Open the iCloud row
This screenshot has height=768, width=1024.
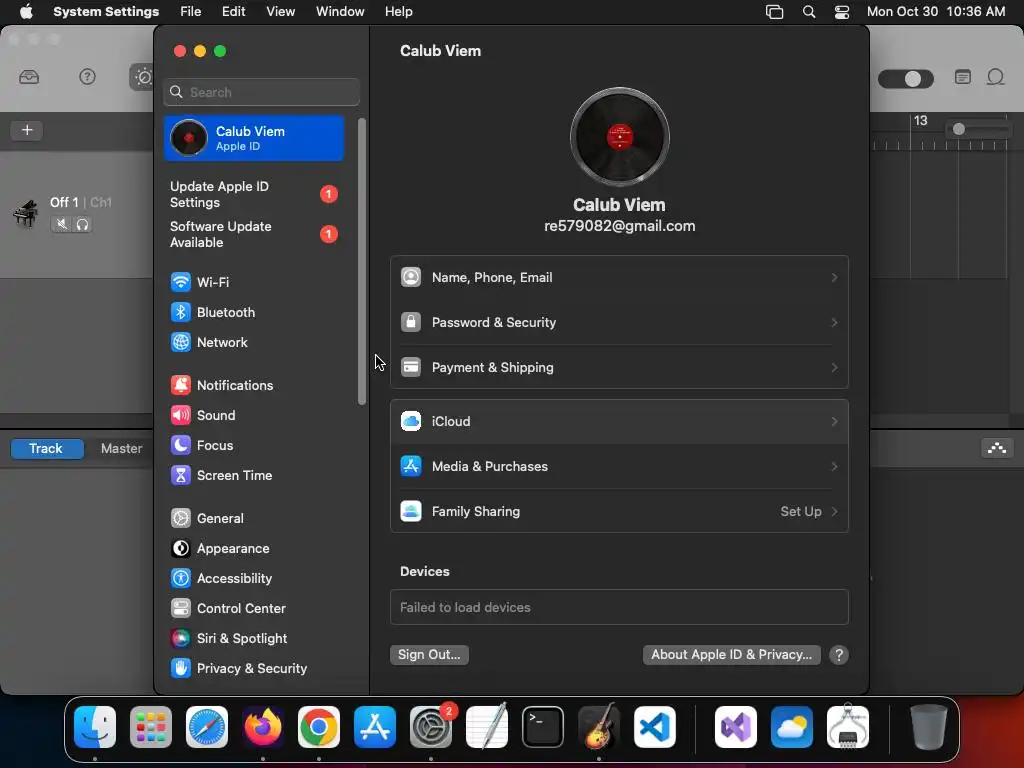point(619,422)
